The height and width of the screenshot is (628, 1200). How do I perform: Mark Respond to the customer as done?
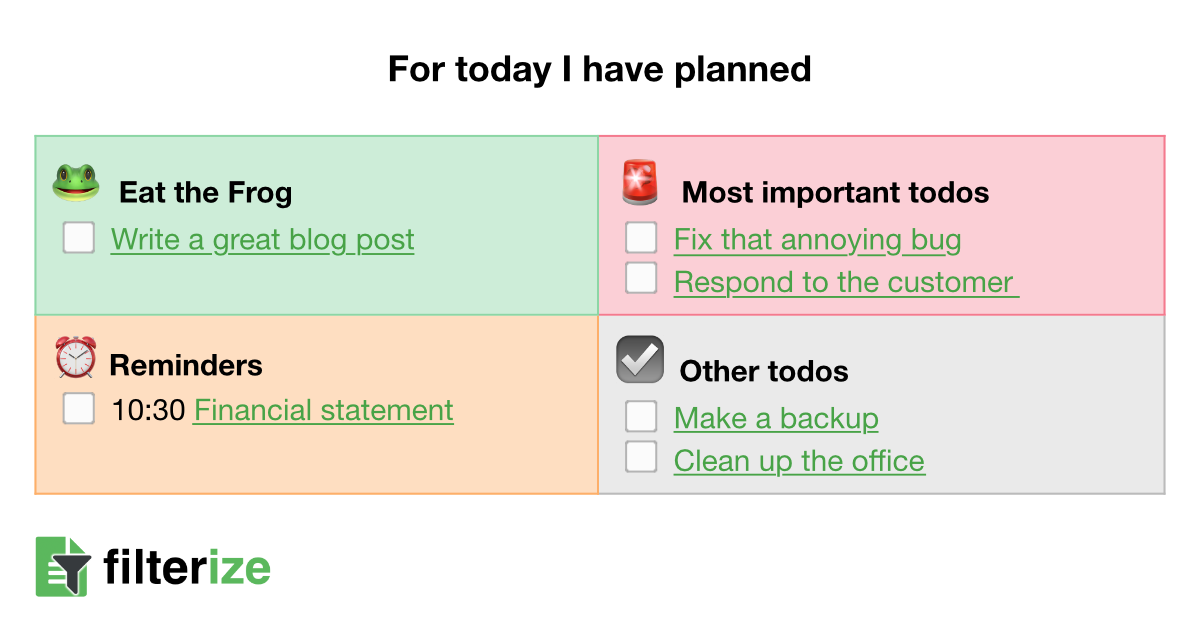(641, 278)
